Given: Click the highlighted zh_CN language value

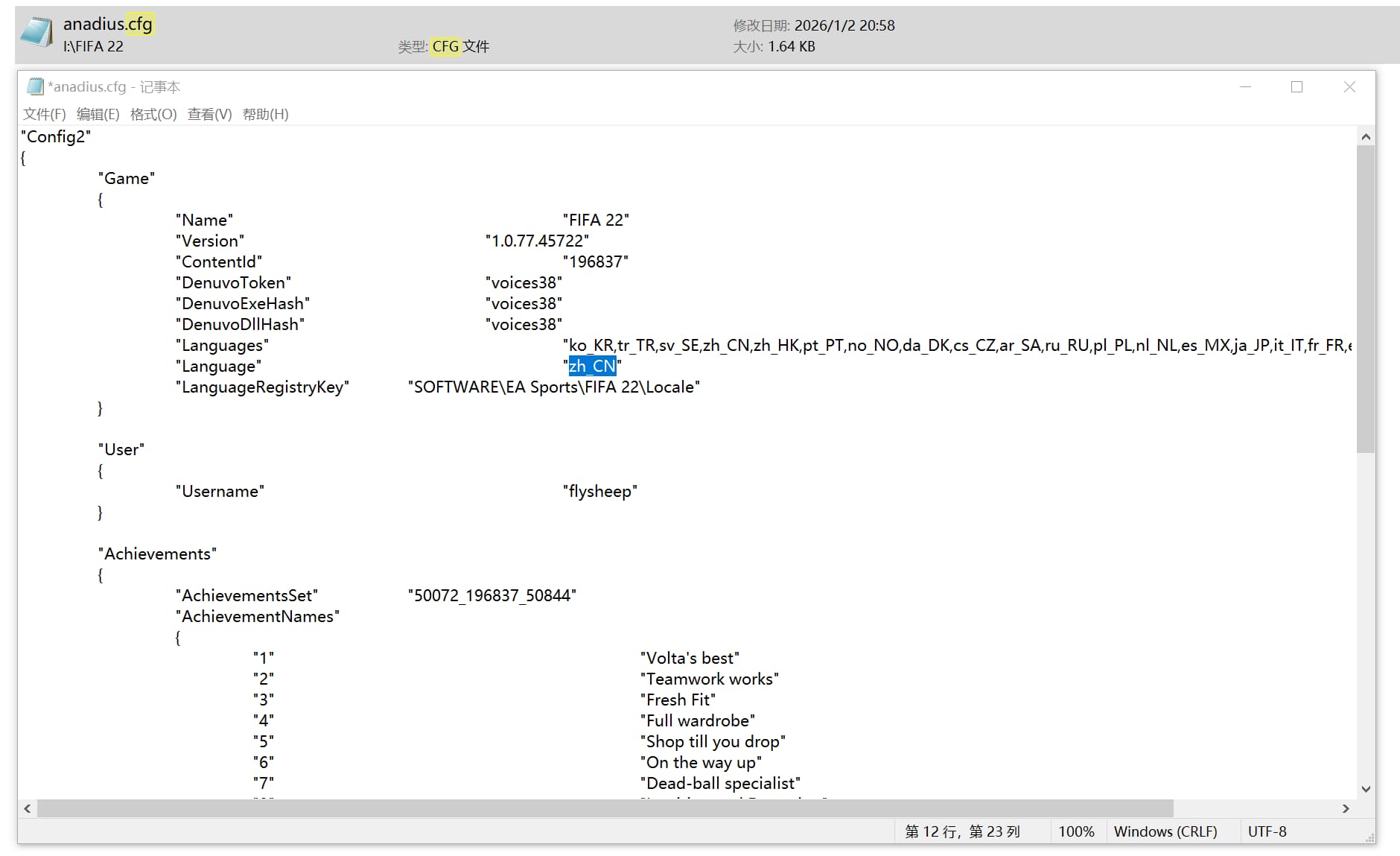Looking at the screenshot, I should pyautogui.click(x=592, y=366).
